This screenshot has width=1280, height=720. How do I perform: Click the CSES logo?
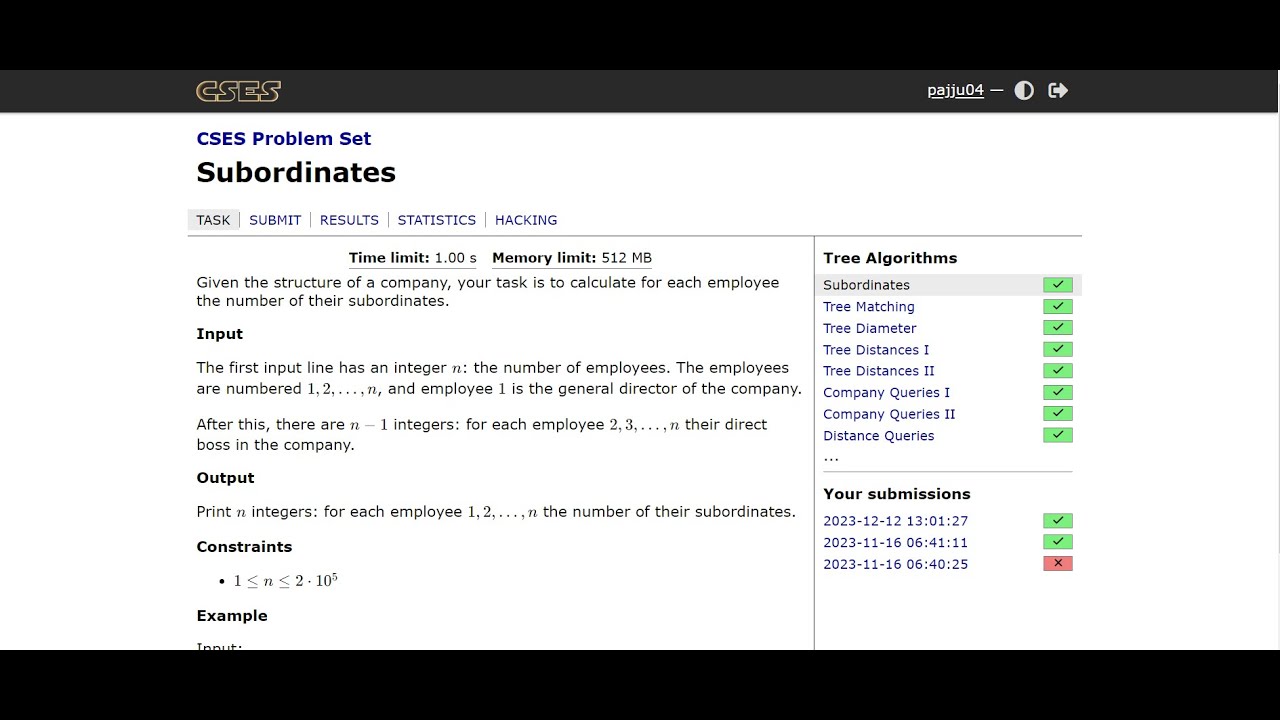pos(238,91)
